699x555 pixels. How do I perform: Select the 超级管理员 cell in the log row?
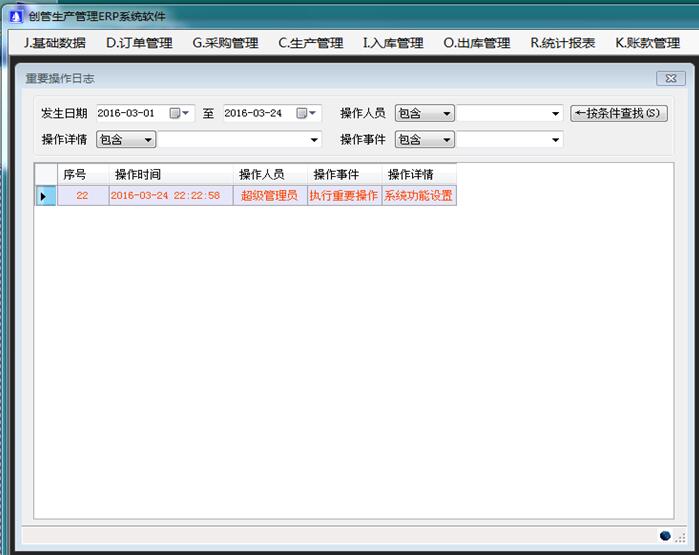tap(269, 196)
